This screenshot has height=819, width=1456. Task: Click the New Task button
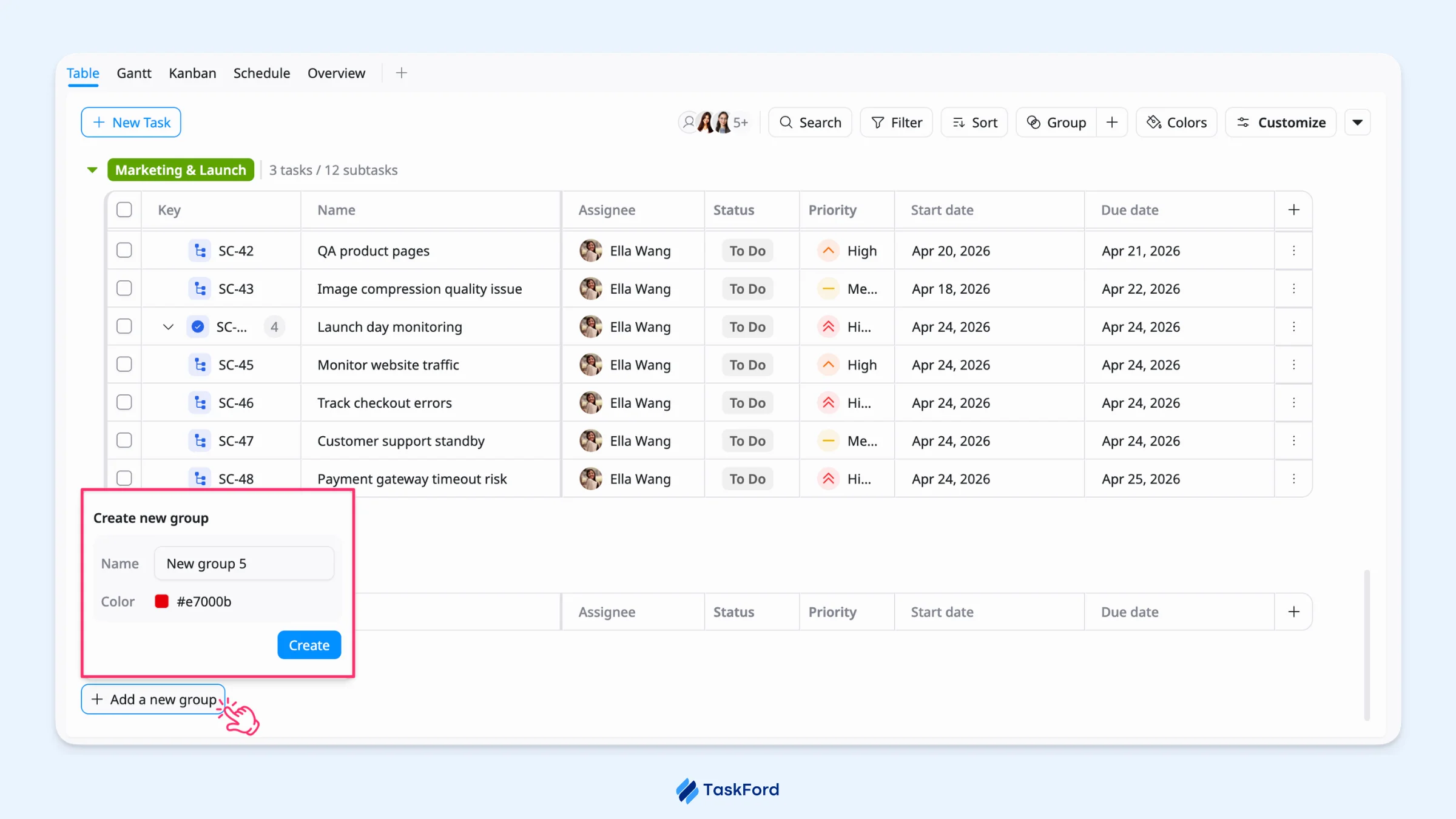coord(131,123)
